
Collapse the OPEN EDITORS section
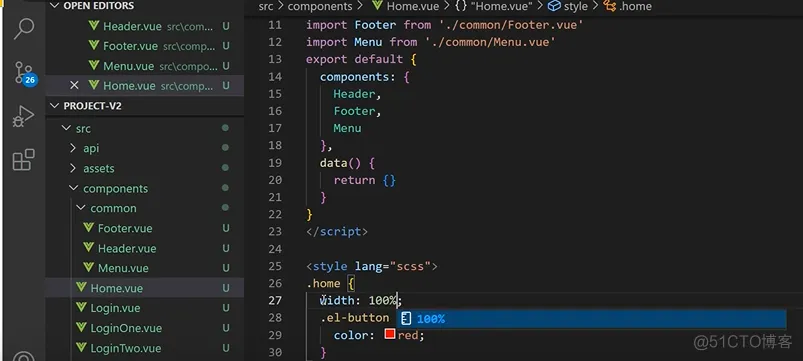coord(54,6)
